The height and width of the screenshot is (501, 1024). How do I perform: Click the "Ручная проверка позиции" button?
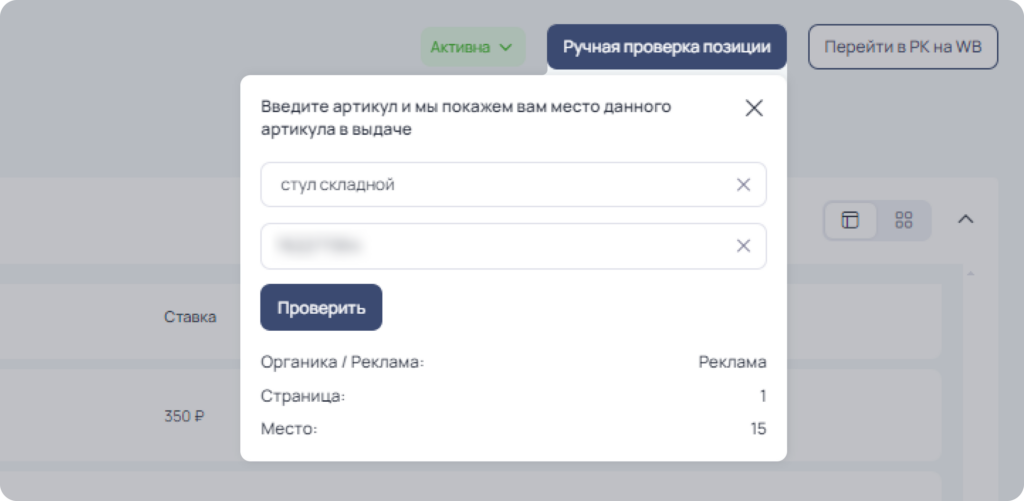click(x=667, y=47)
